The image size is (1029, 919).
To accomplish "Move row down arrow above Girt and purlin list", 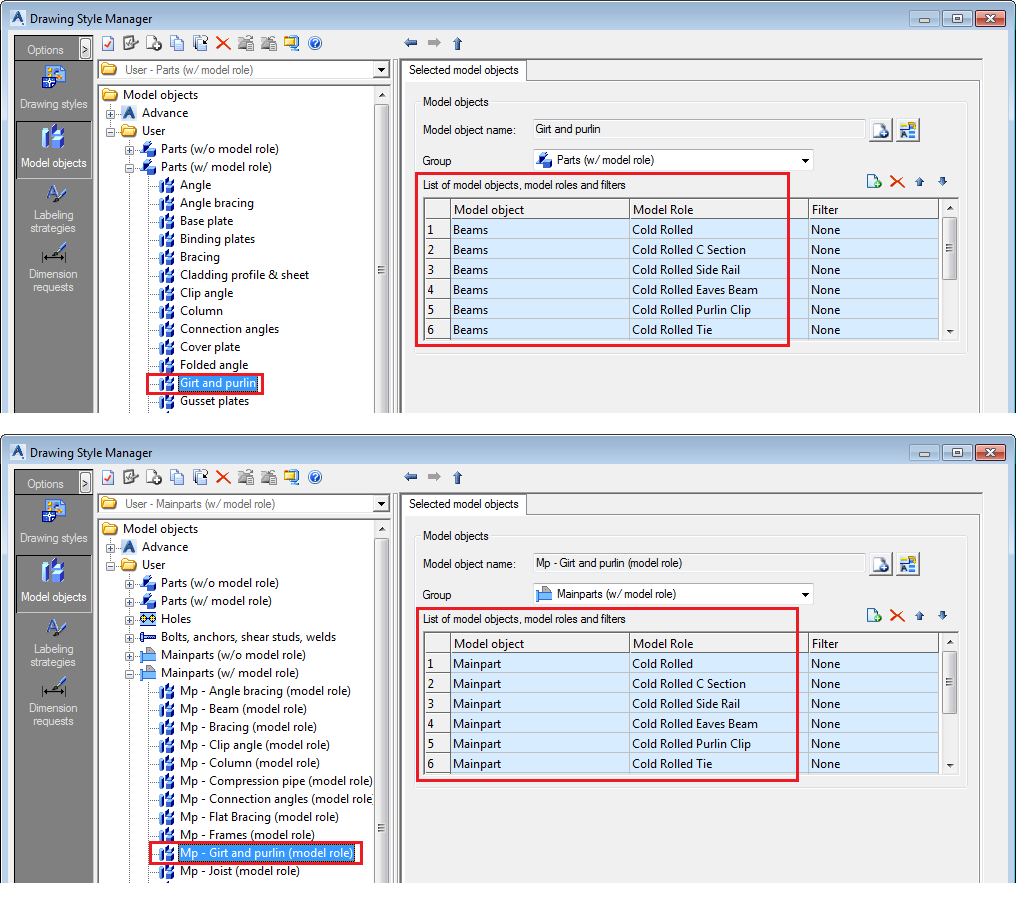I will point(942,181).
